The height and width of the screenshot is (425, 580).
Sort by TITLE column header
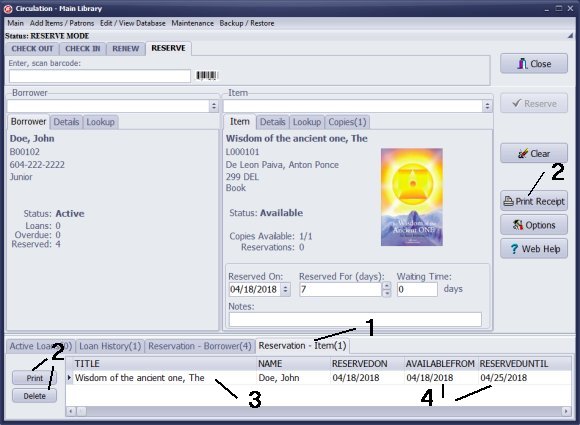point(165,364)
